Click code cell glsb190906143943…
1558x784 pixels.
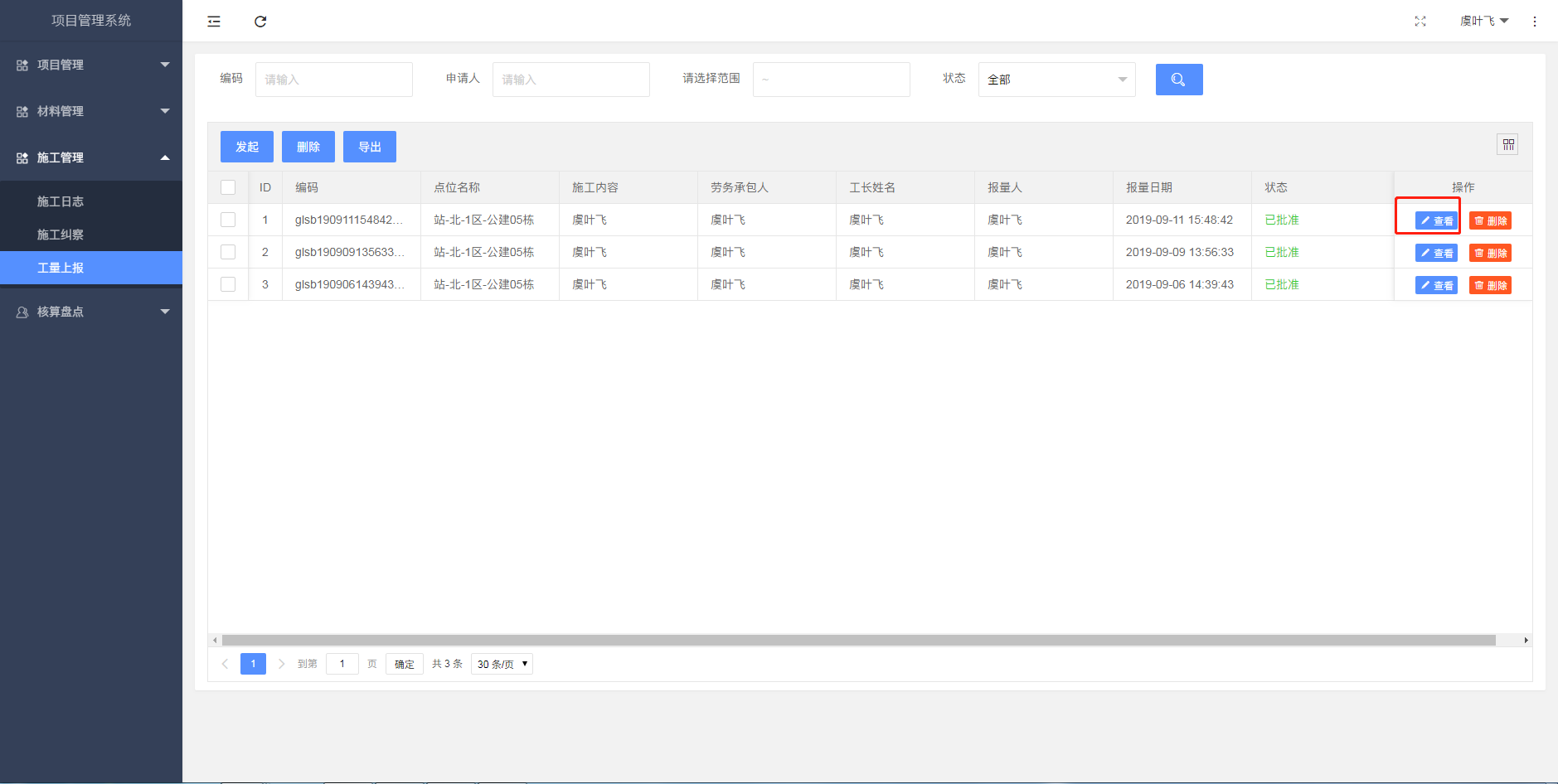350,284
